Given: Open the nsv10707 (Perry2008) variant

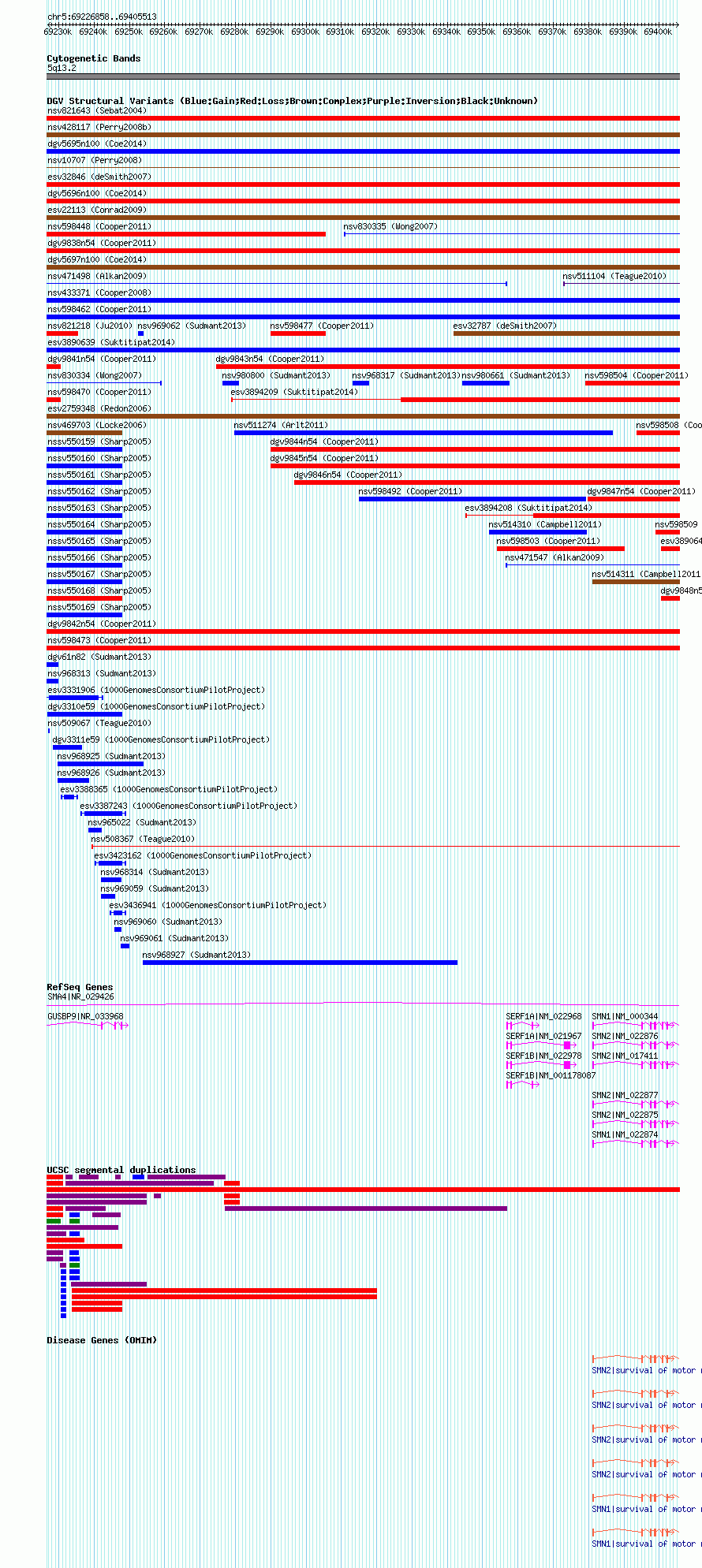Looking at the screenshot, I should pyautogui.click(x=363, y=168).
